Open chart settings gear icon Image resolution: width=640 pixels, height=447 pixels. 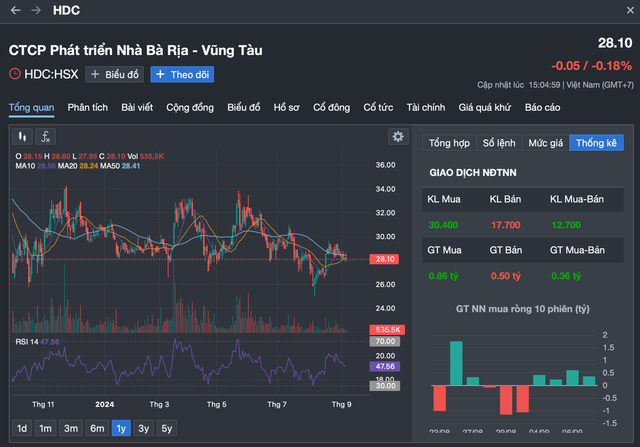[x=398, y=136]
